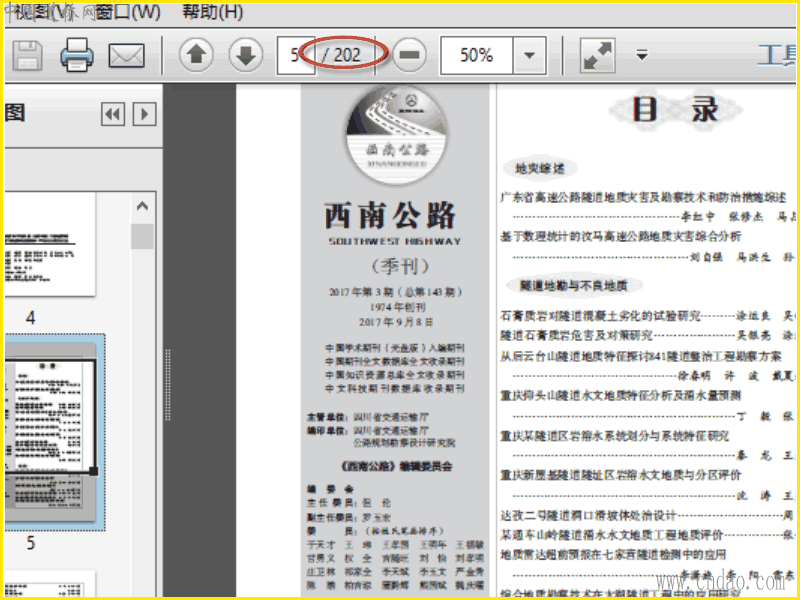This screenshot has width=800, height=600.
Task: Click the current page number field
Action: click(x=295, y=55)
